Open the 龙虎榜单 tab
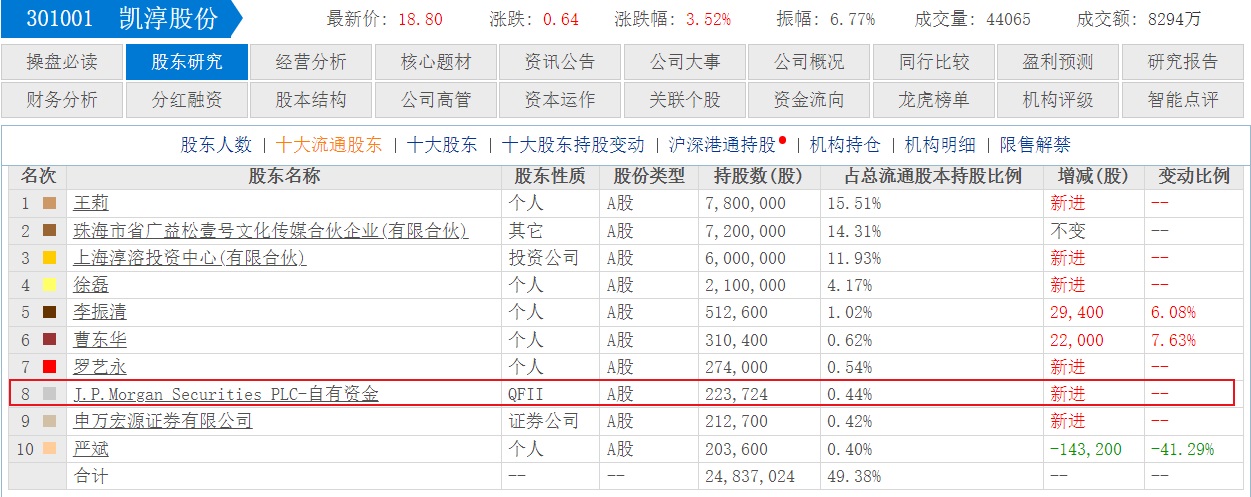Viewport: 1251px width, 497px height. pyautogui.click(x=934, y=100)
